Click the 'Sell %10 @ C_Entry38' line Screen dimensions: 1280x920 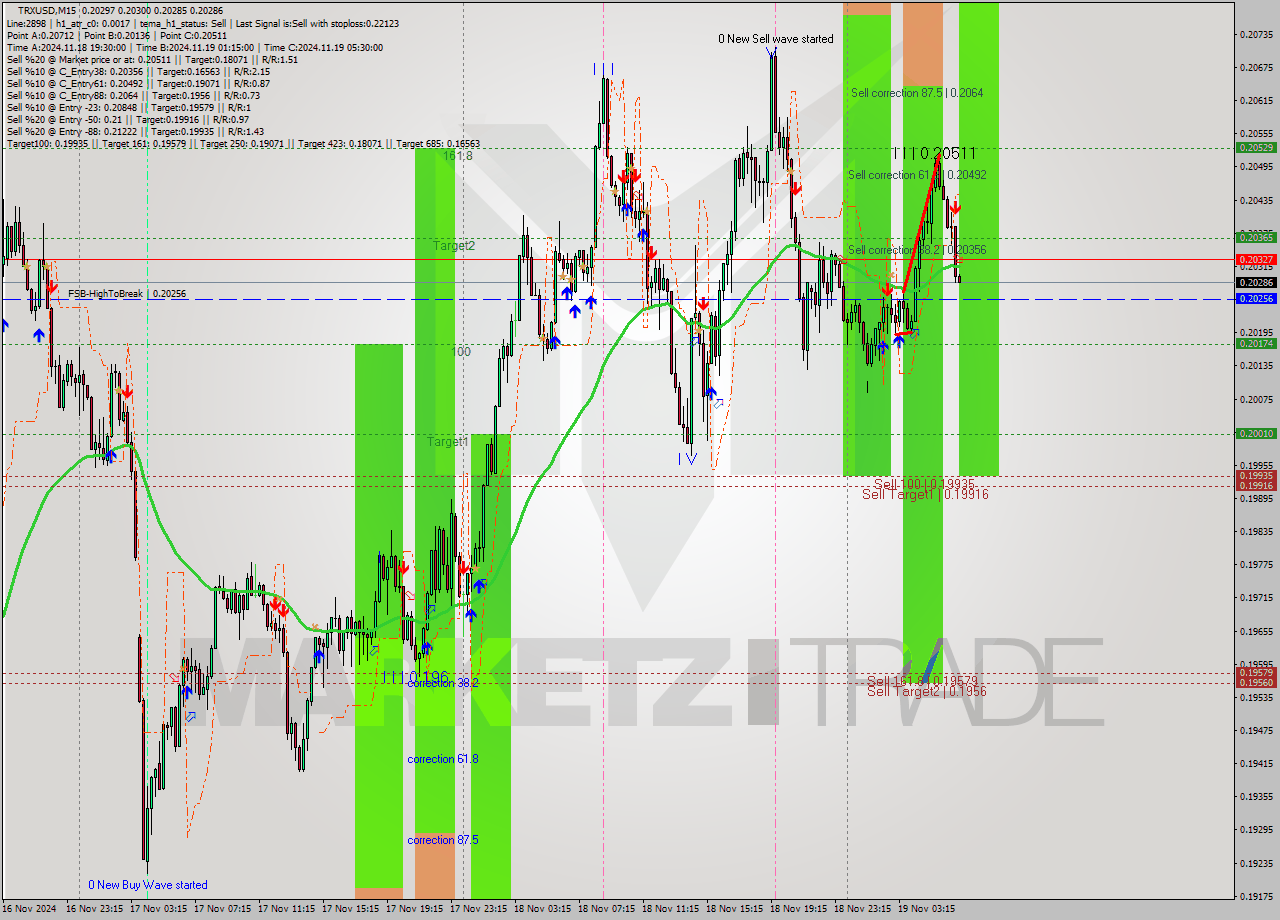click(138, 72)
